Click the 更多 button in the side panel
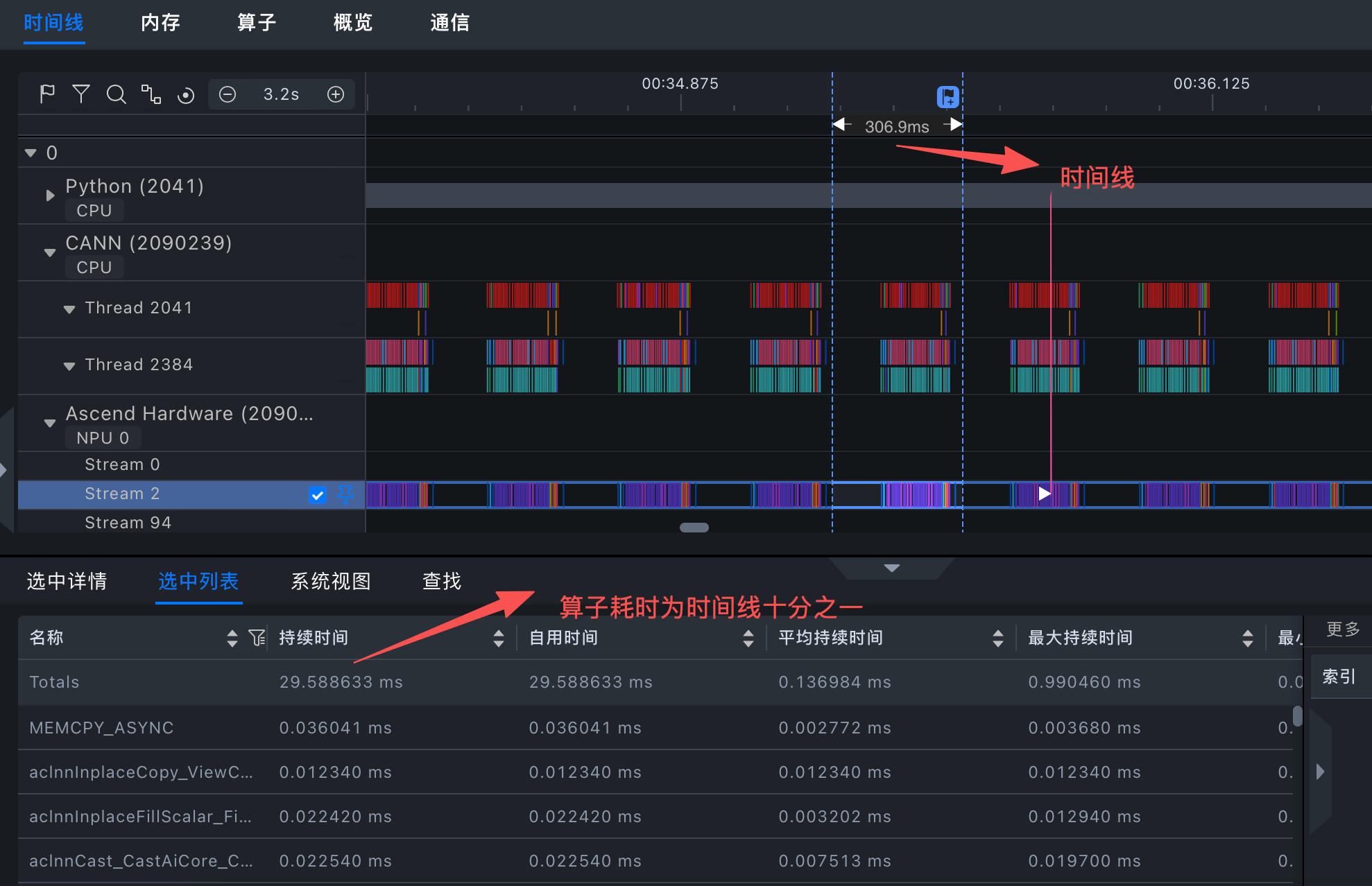This screenshot has height=886, width=1372. coord(1342,629)
